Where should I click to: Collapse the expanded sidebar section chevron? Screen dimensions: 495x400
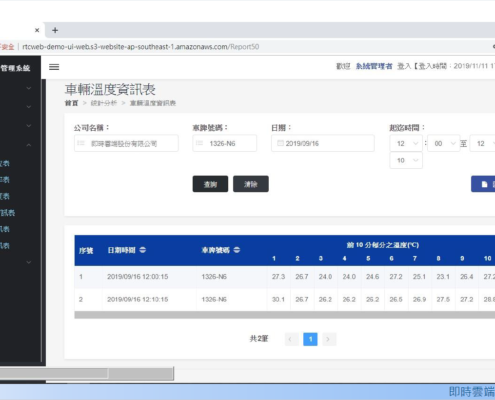pyautogui.click(x=29, y=145)
